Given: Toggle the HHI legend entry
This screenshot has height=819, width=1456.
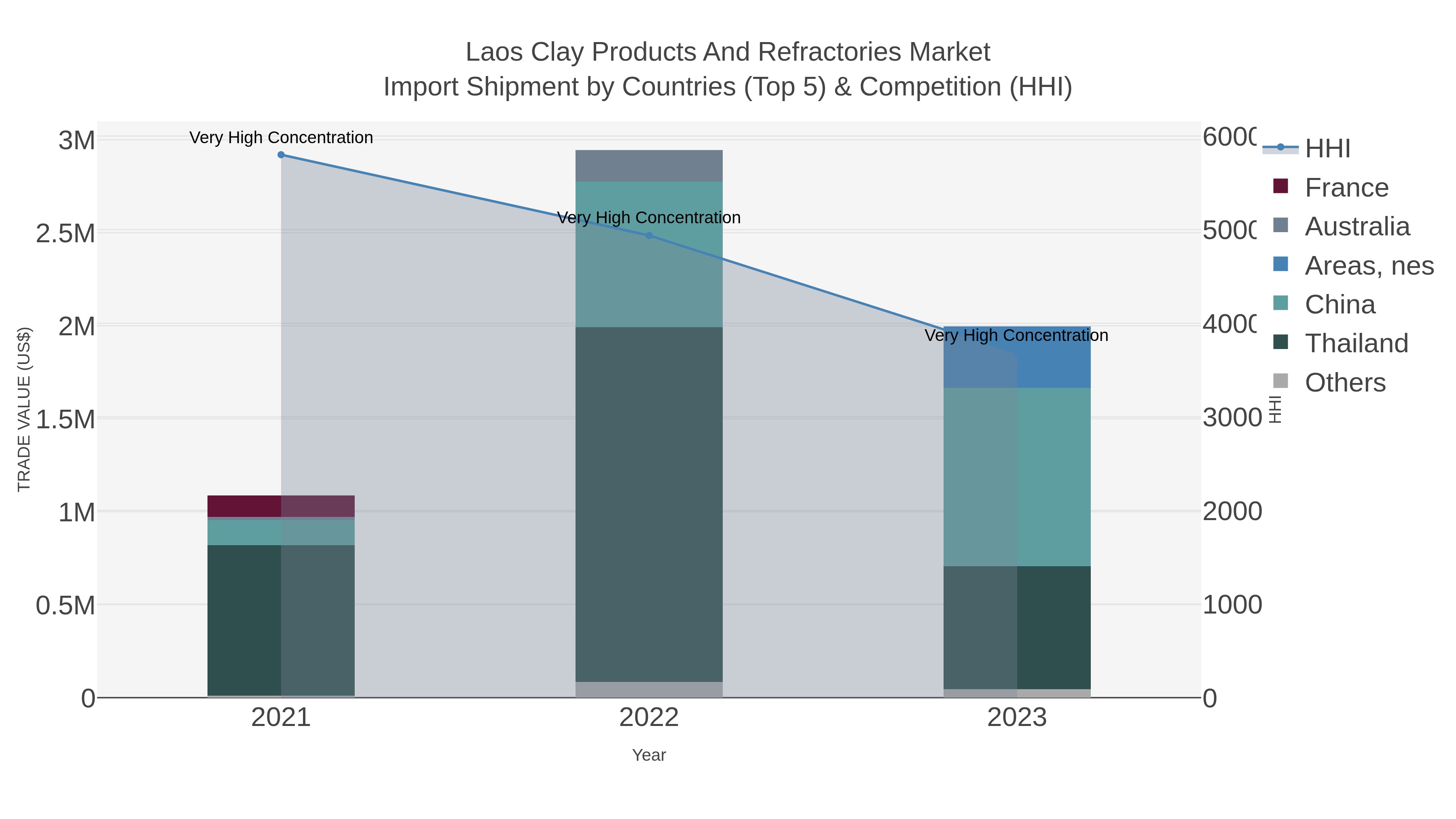Looking at the screenshot, I should 1307,149.
